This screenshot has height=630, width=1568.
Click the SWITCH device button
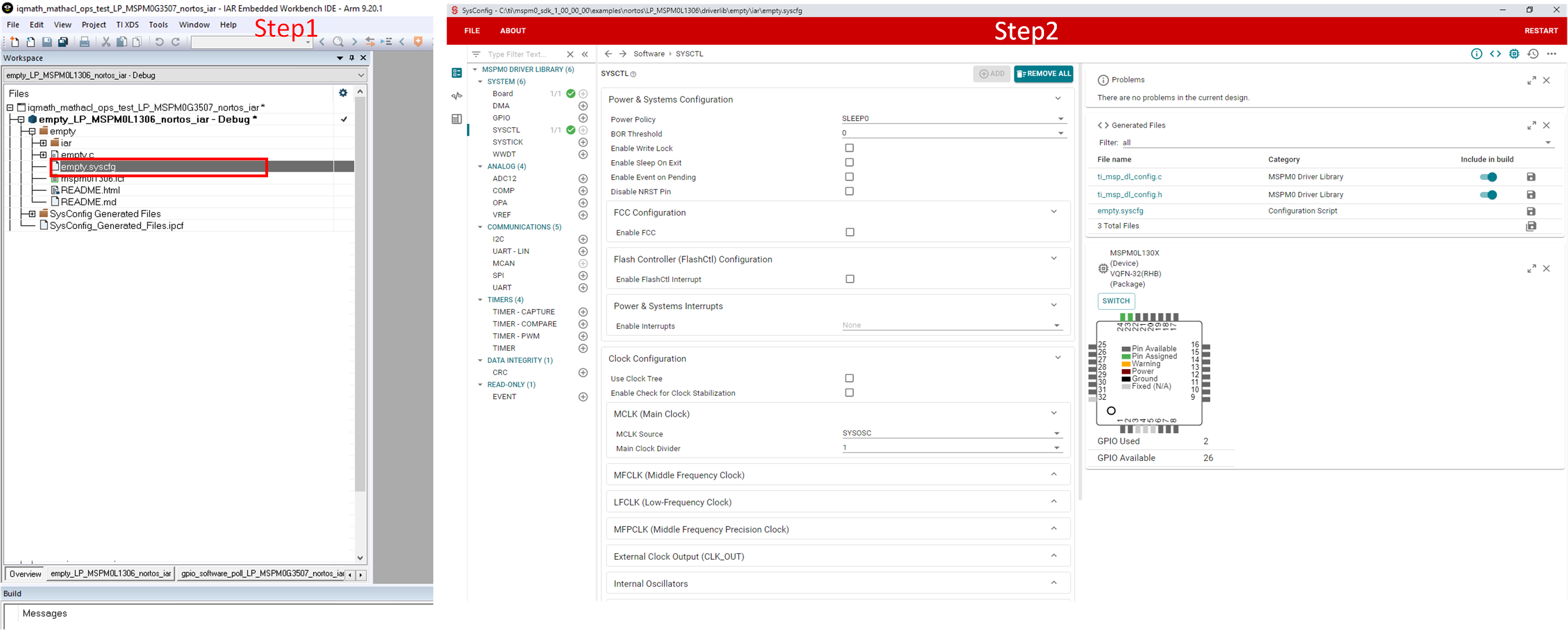pos(1115,301)
